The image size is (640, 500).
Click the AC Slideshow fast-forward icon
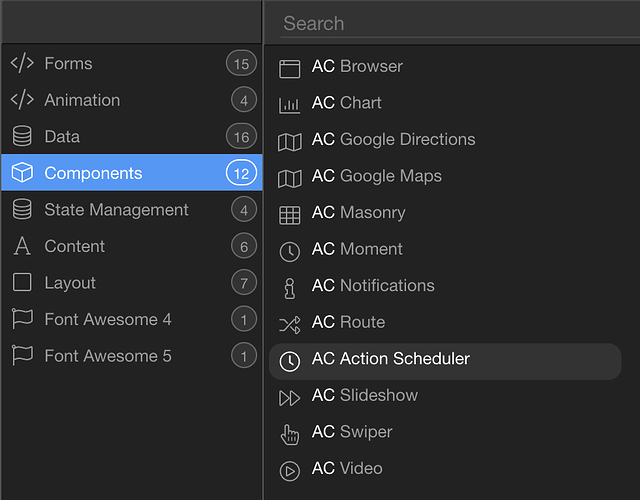click(x=289, y=398)
